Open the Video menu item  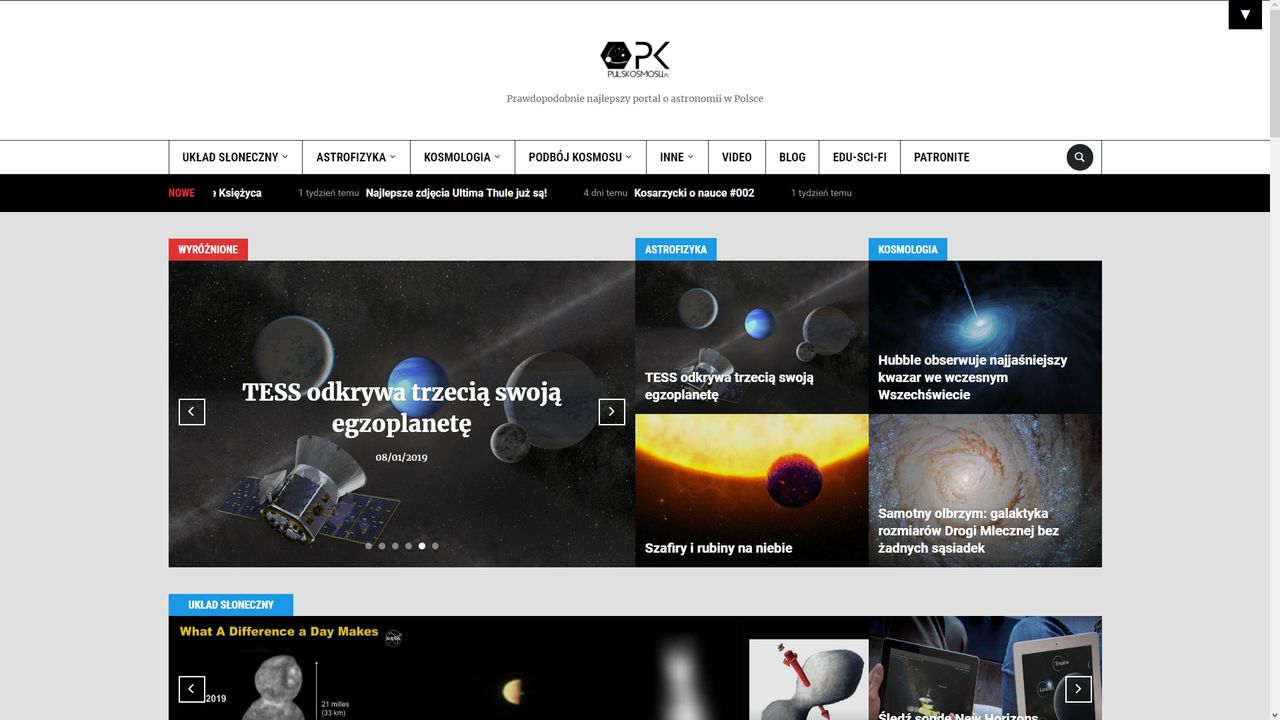tap(737, 157)
